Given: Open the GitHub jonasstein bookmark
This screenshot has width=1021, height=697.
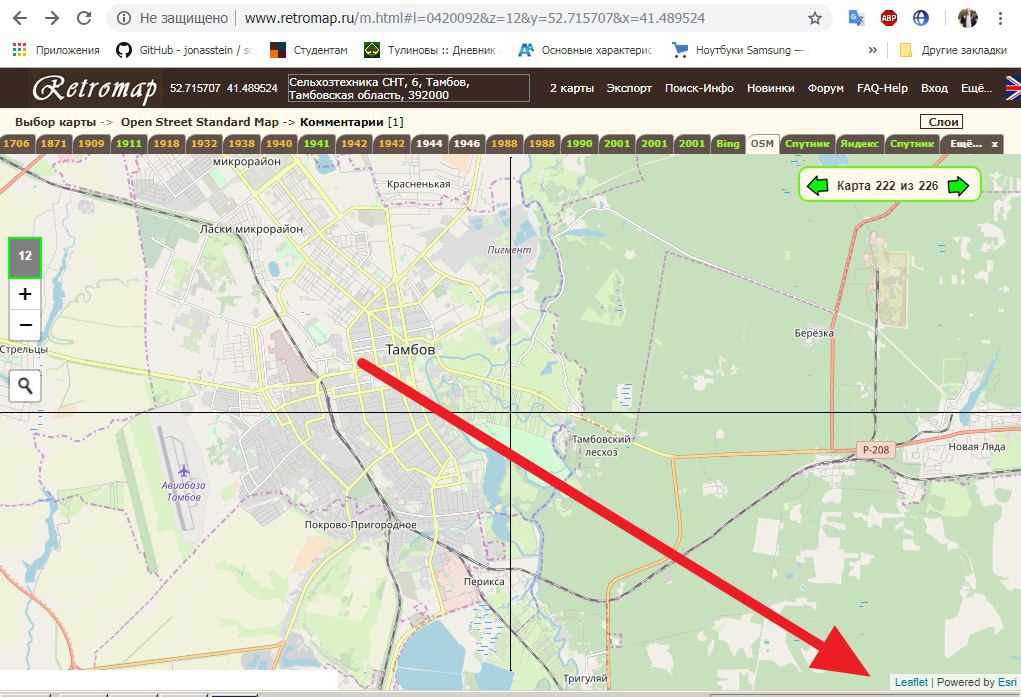Looking at the screenshot, I should tap(184, 50).
